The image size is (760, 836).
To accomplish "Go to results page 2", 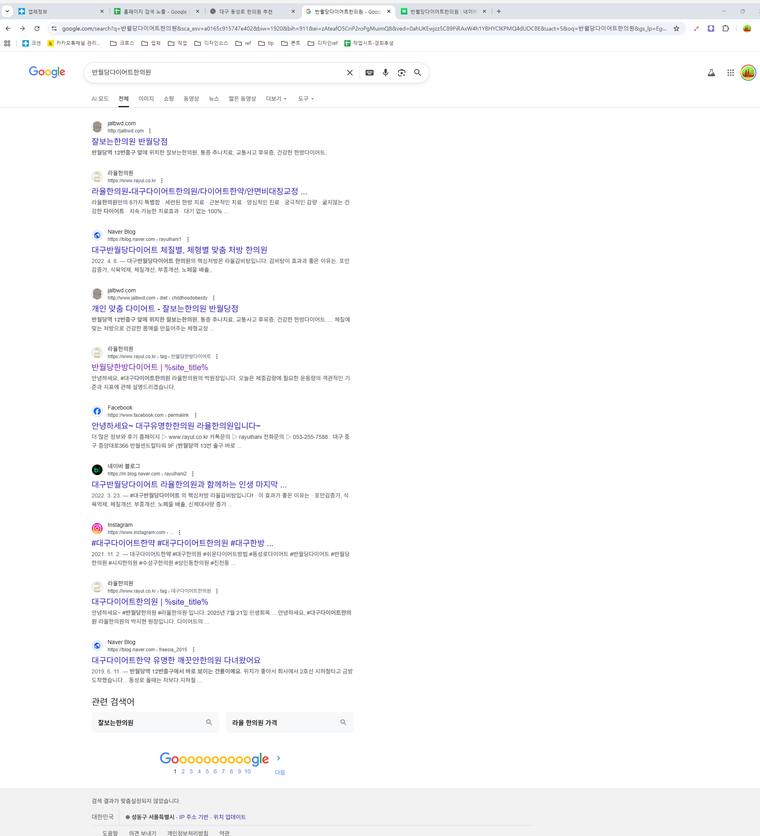I will click(x=183, y=771).
